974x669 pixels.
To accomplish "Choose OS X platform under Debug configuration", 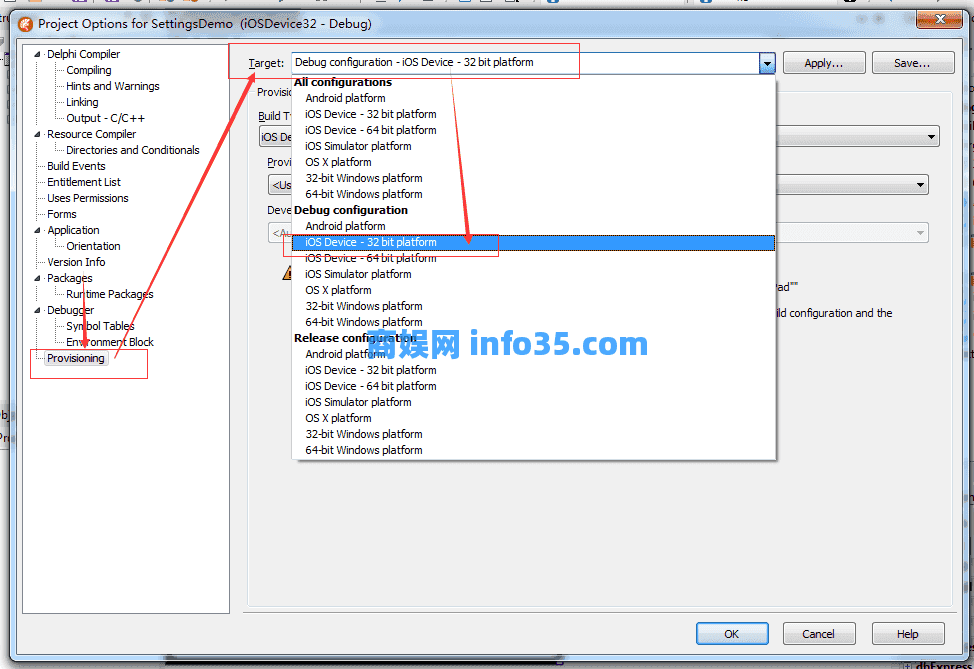I will [x=534, y=290].
